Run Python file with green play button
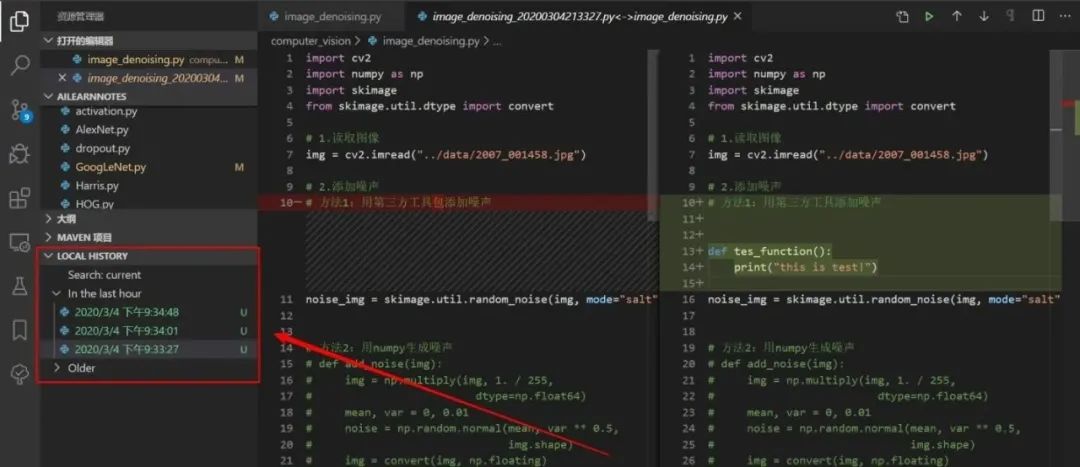Image resolution: width=1080 pixels, height=467 pixels. pos(929,17)
